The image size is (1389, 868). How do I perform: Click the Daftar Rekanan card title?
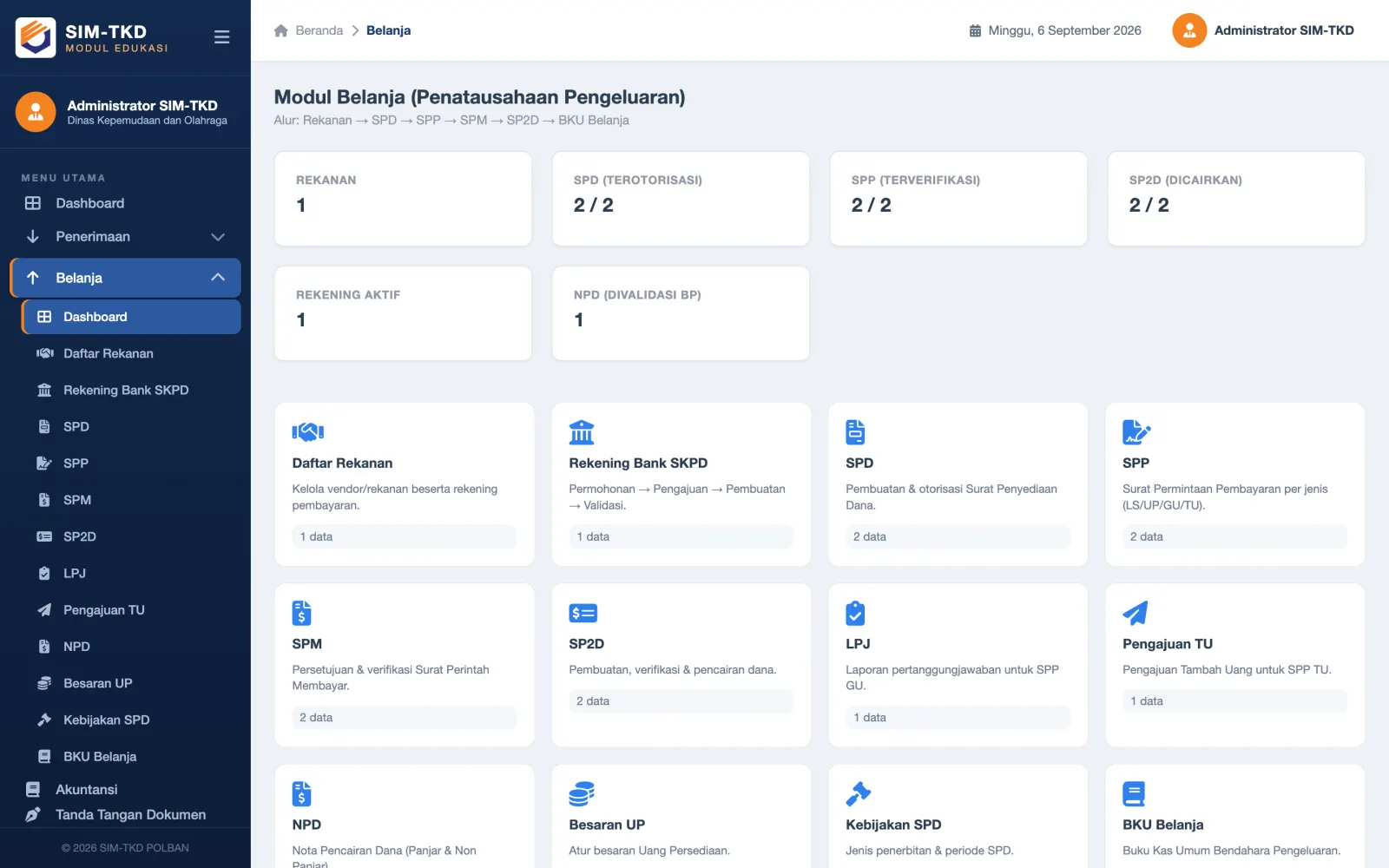coord(342,463)
